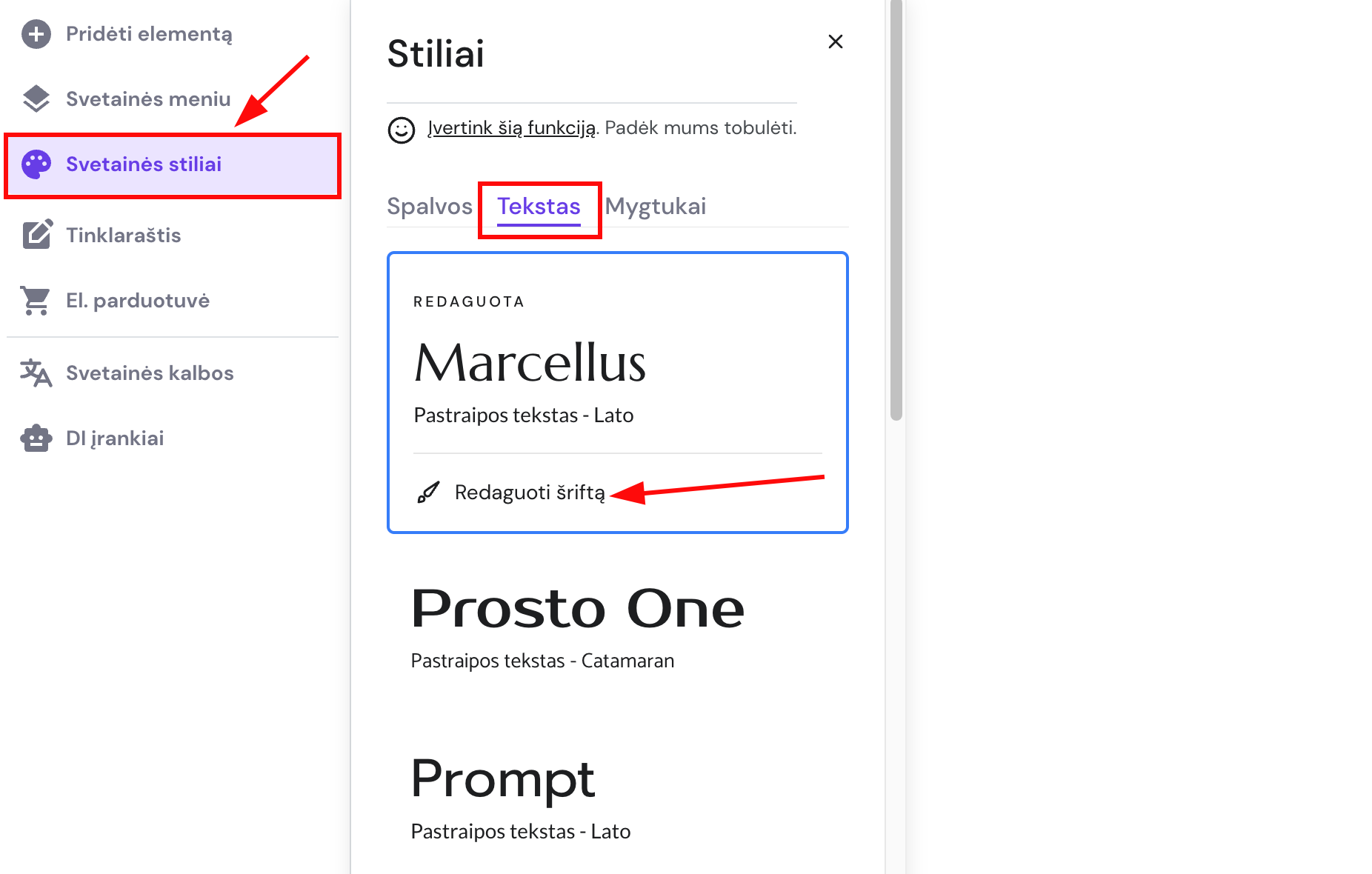
Task: Click the translate icon for Svetainės kalbos
Action: pos(36,373)
